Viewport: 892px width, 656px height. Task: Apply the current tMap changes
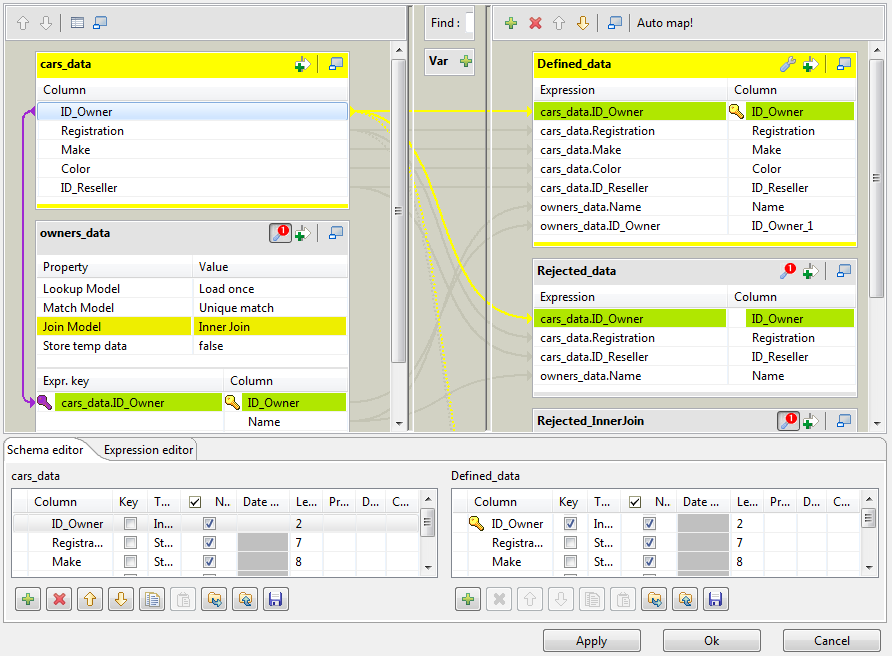592,640
